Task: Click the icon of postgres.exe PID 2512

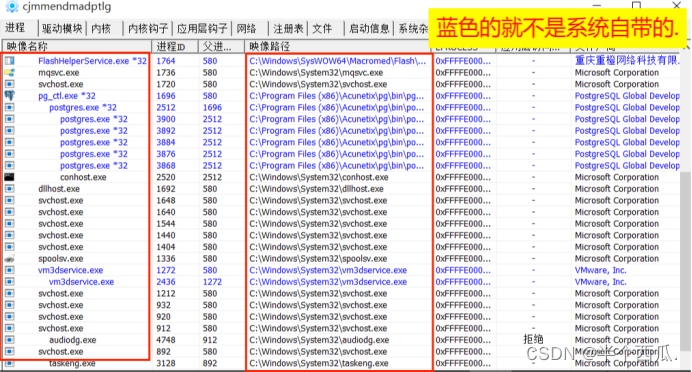Action: tap(9, 107)
